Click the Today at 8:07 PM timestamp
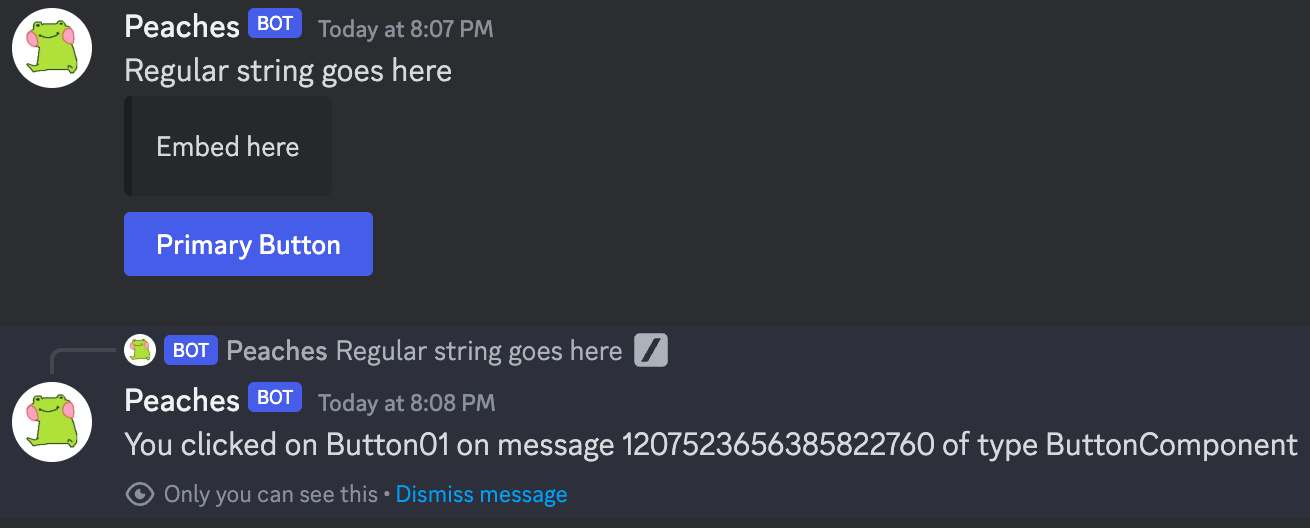 [x=406, y=29]
